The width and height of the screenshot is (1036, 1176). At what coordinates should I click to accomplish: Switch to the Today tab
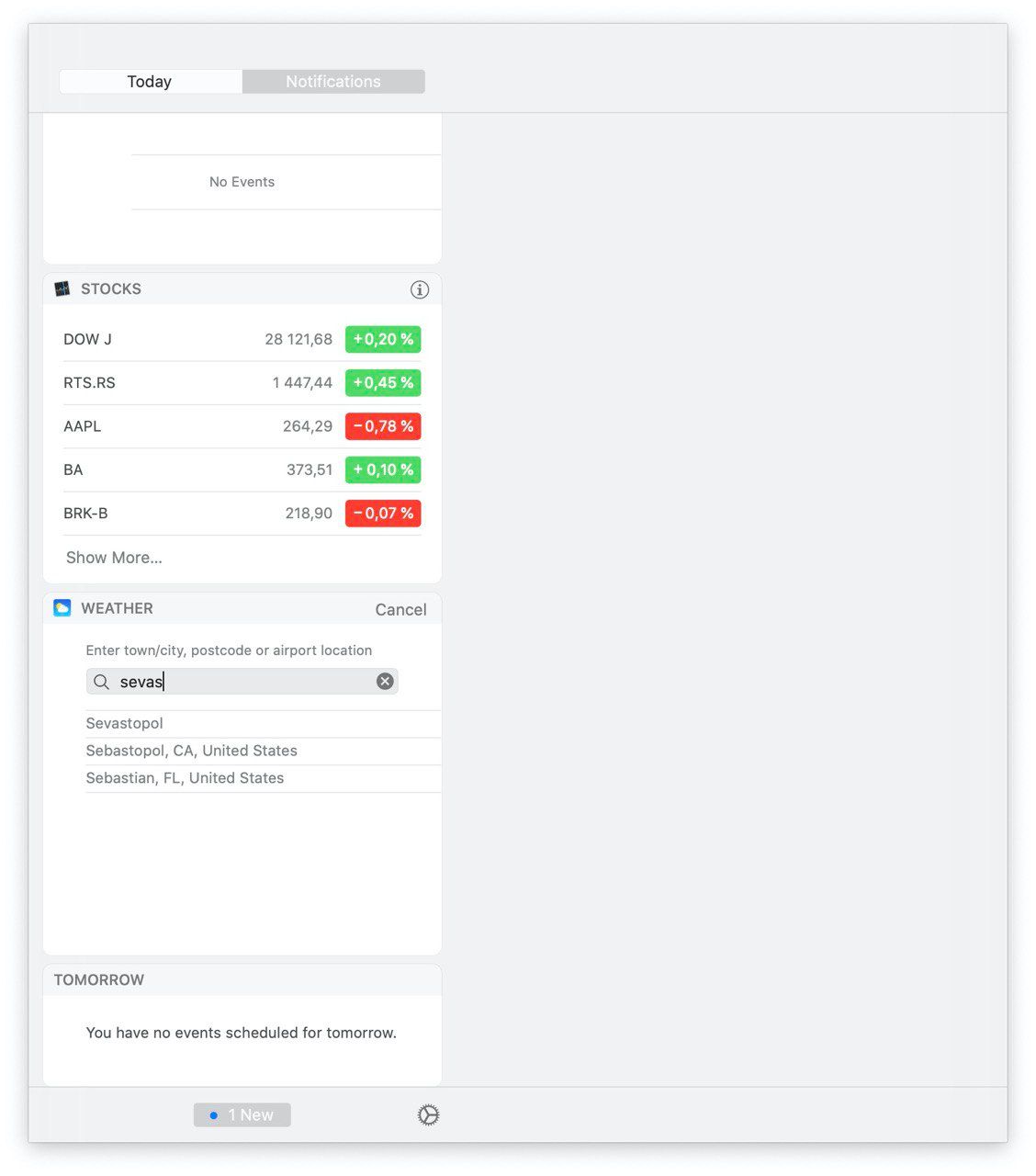pyautogui.click(x=150, y=82)
